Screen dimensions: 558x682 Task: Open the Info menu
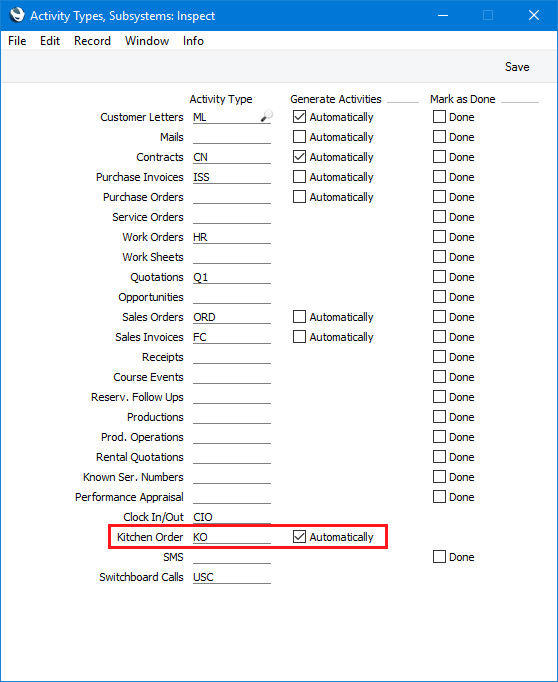point(193,41)
